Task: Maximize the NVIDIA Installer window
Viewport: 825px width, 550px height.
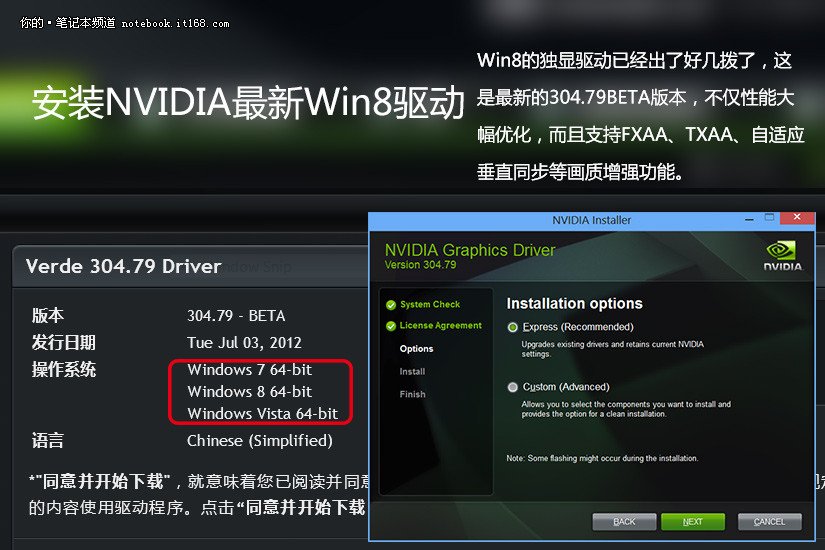Action: [x=769, y=218]
